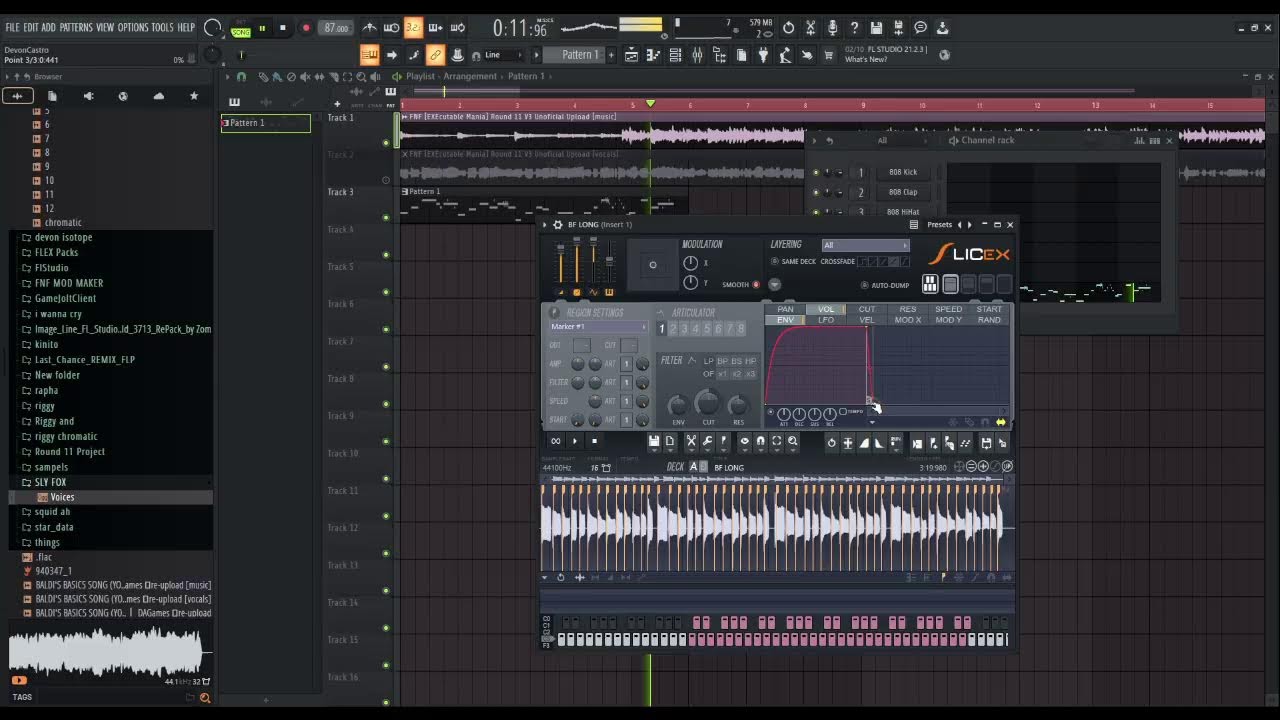
Task: Stop playback with the stop button
Action: (283, 28)
